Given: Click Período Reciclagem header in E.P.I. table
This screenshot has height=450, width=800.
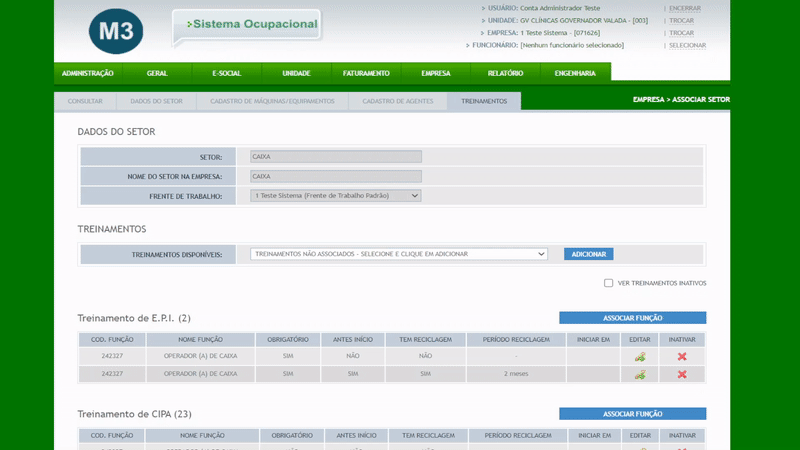Looking at the screenshot, I should coord(516,339).
